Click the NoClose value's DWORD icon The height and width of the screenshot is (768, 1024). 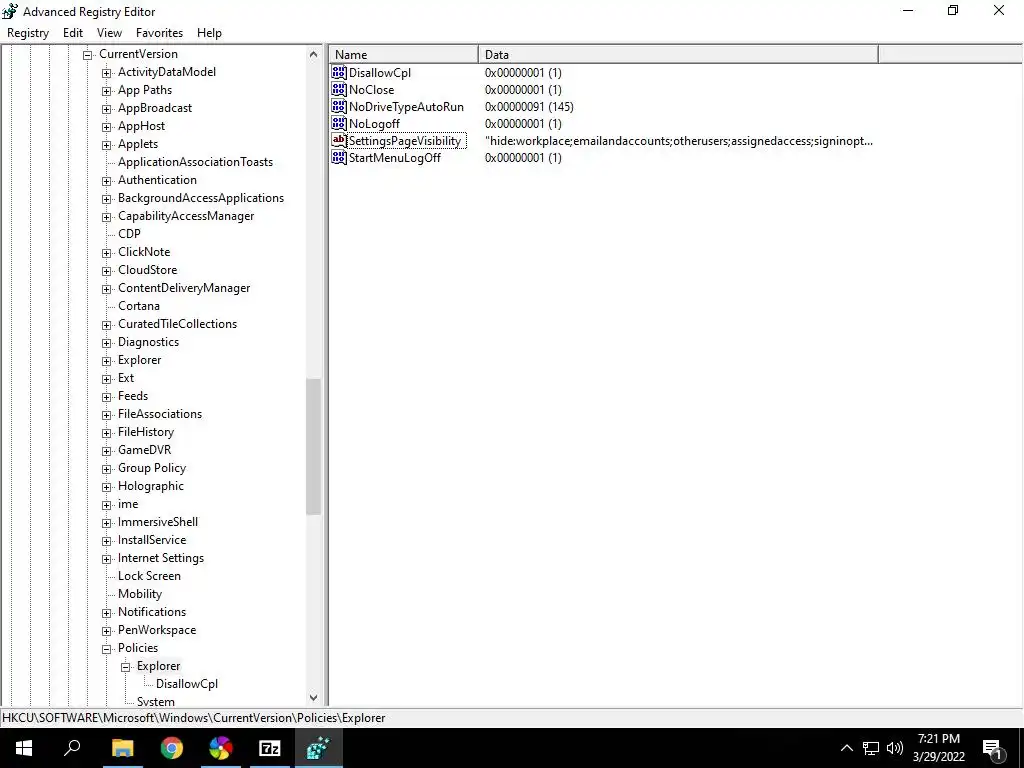coord(339,89)
